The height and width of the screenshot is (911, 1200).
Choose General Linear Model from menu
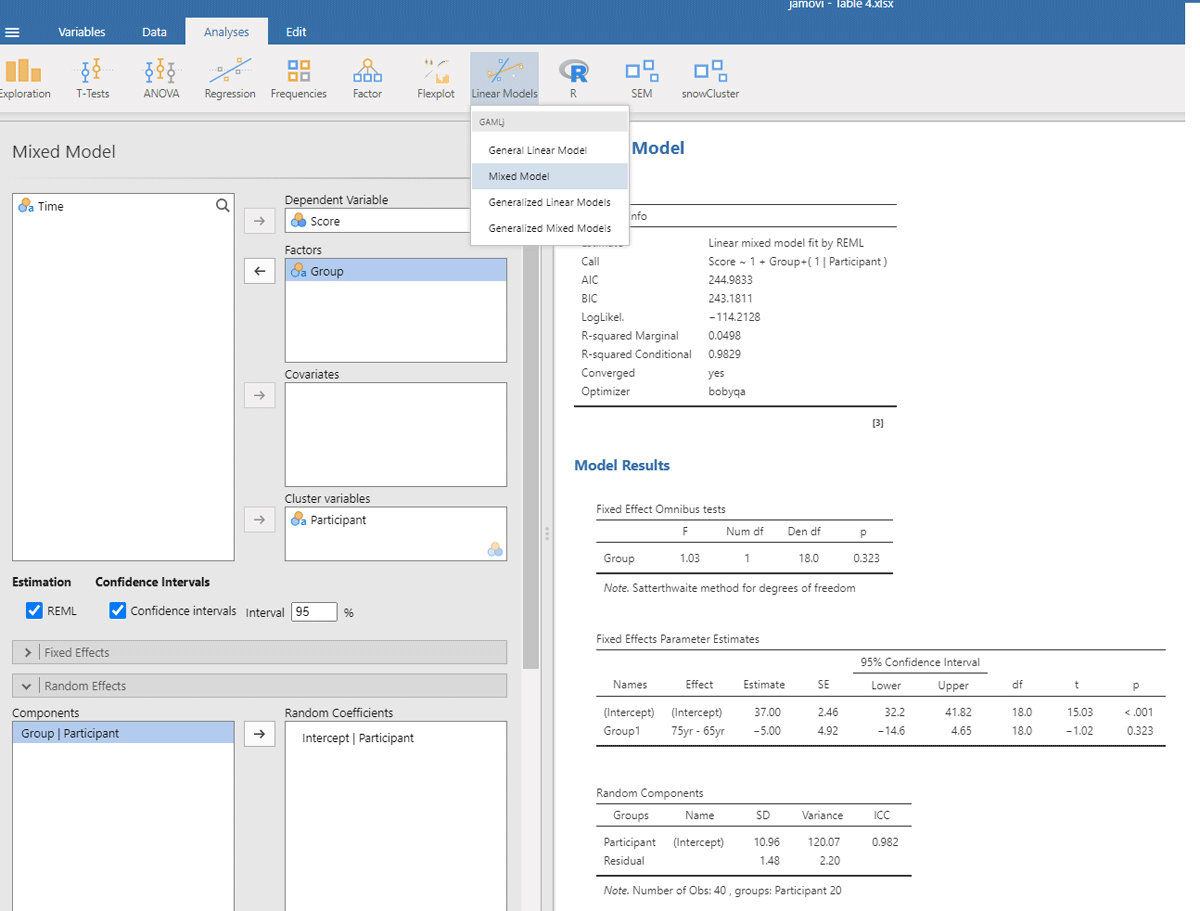(537, 150)
